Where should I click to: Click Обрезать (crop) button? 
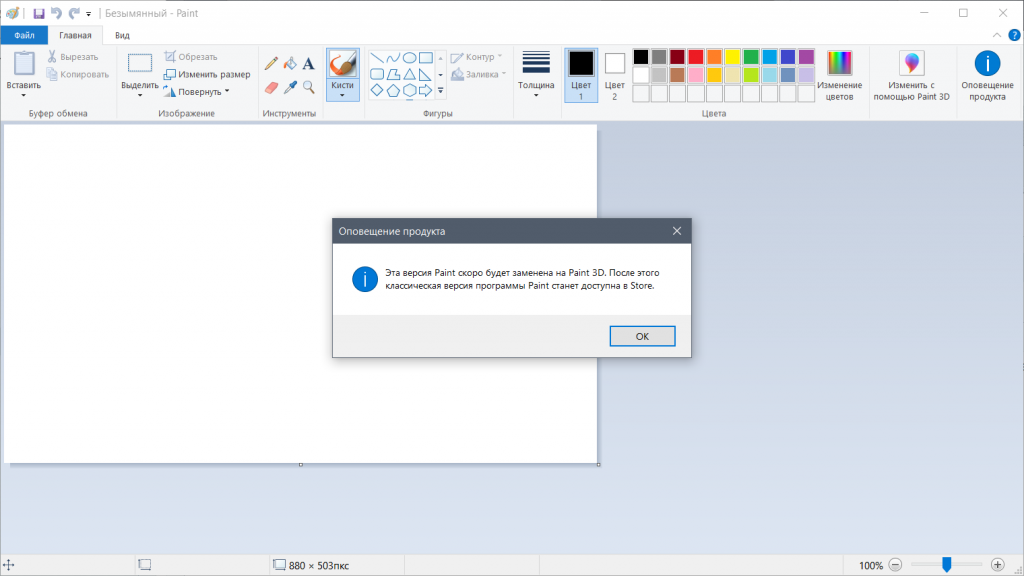coord(191,57)
